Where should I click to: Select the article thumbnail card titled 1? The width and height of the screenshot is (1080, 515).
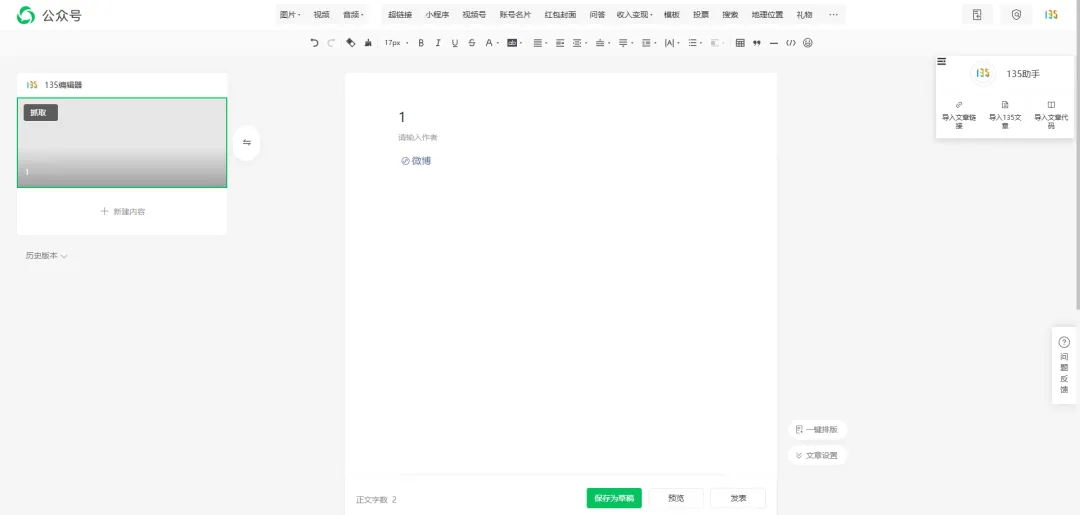(x=122, y=143)
